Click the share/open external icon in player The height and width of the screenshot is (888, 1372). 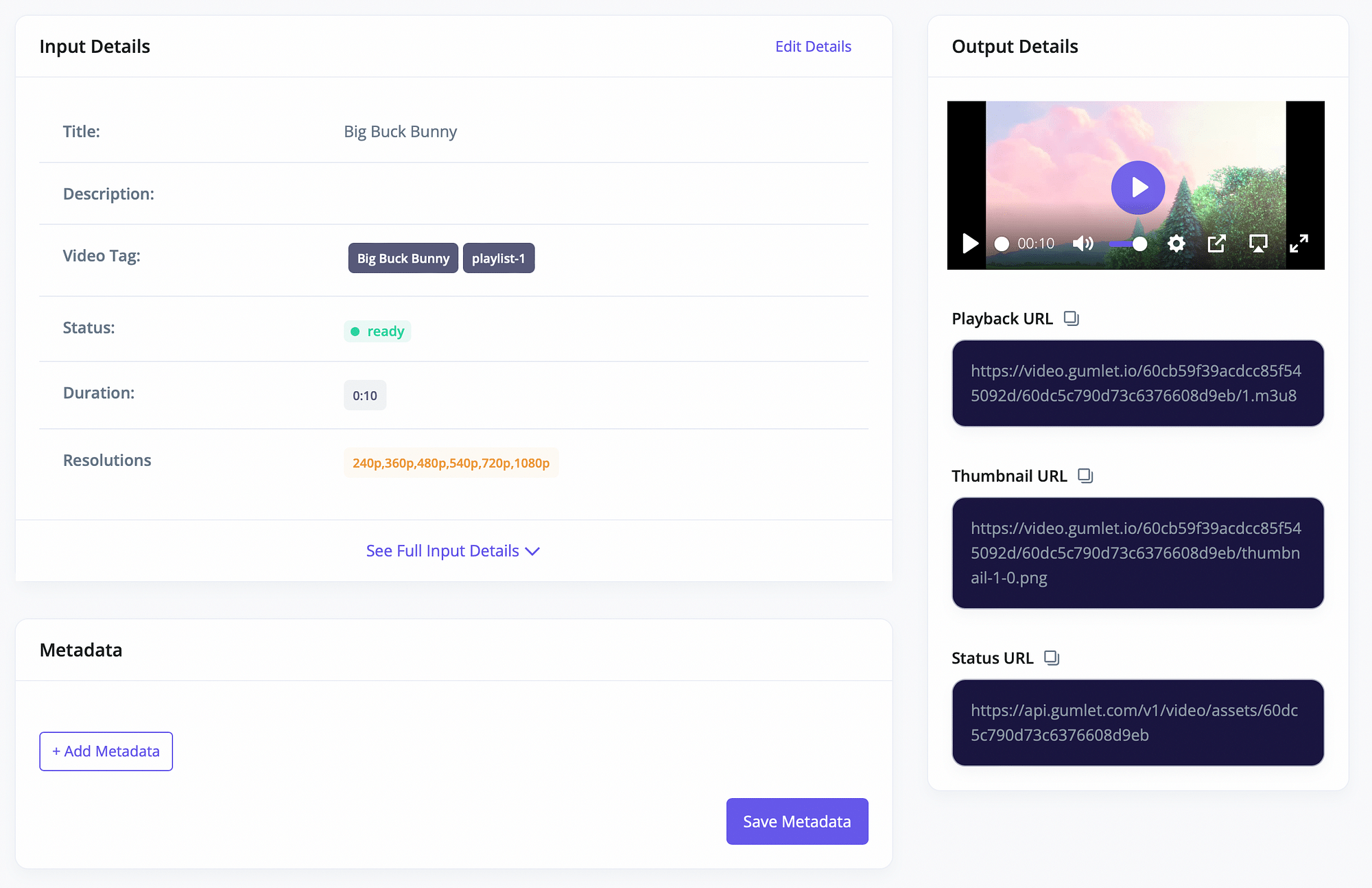pyautogui.click(x=1216, y=243)
